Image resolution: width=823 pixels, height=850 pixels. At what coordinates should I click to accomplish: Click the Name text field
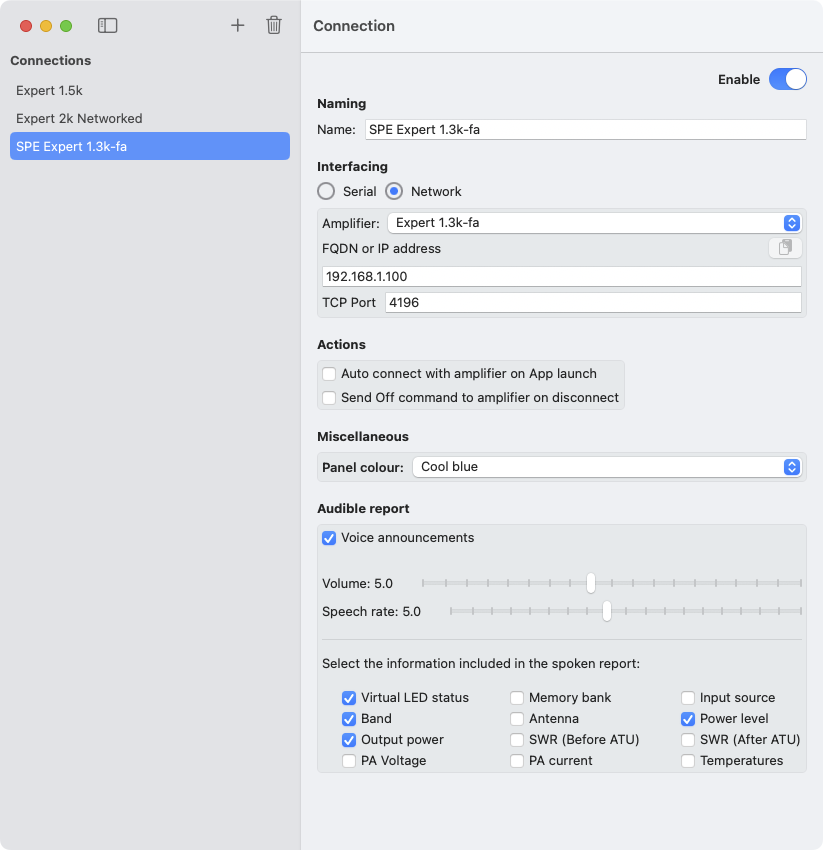tap(585, 130)
